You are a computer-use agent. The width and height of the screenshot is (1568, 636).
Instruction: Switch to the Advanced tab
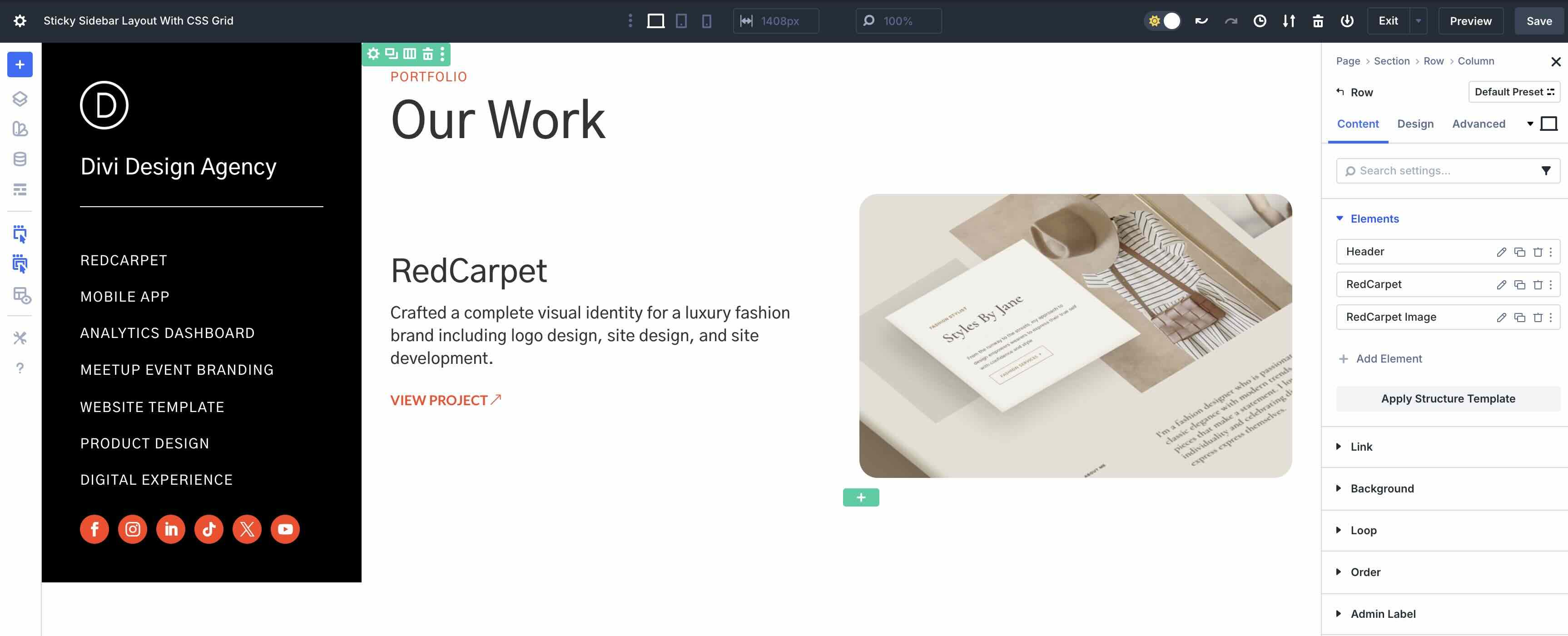point(1479,124)
